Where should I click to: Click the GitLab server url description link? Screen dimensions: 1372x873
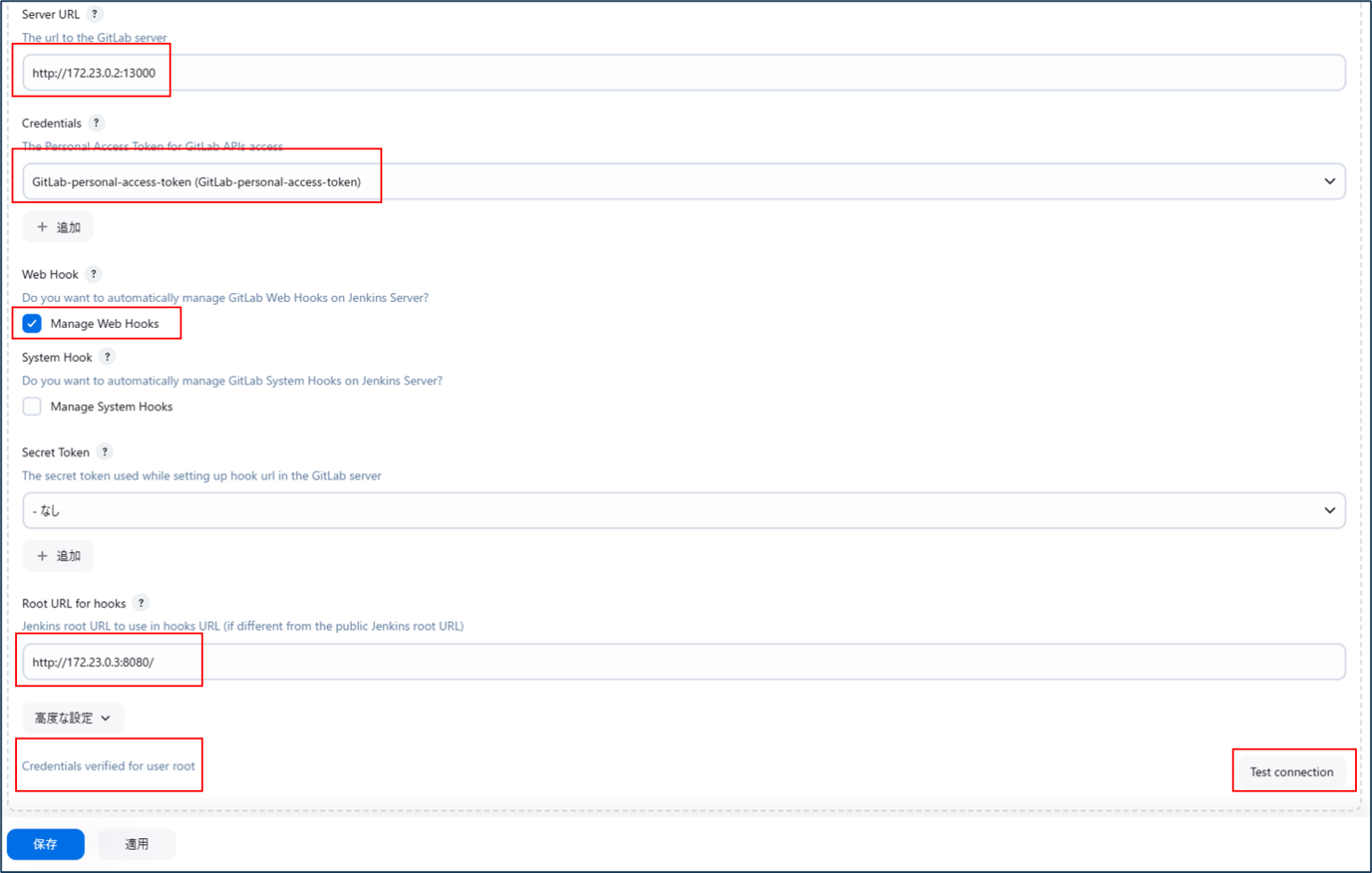pyautogui.click(x=94, y=38)
